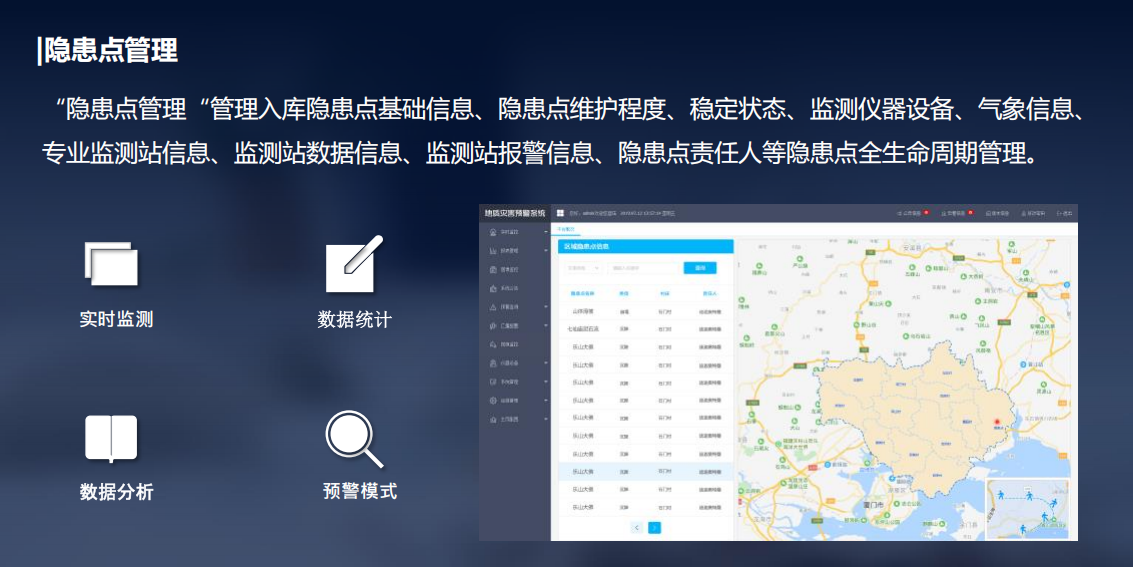Expand the bottom-most sidebar menu arrow
This screenshot has width=1134, height=567.
pyautogui.click(x=546, y=419)
